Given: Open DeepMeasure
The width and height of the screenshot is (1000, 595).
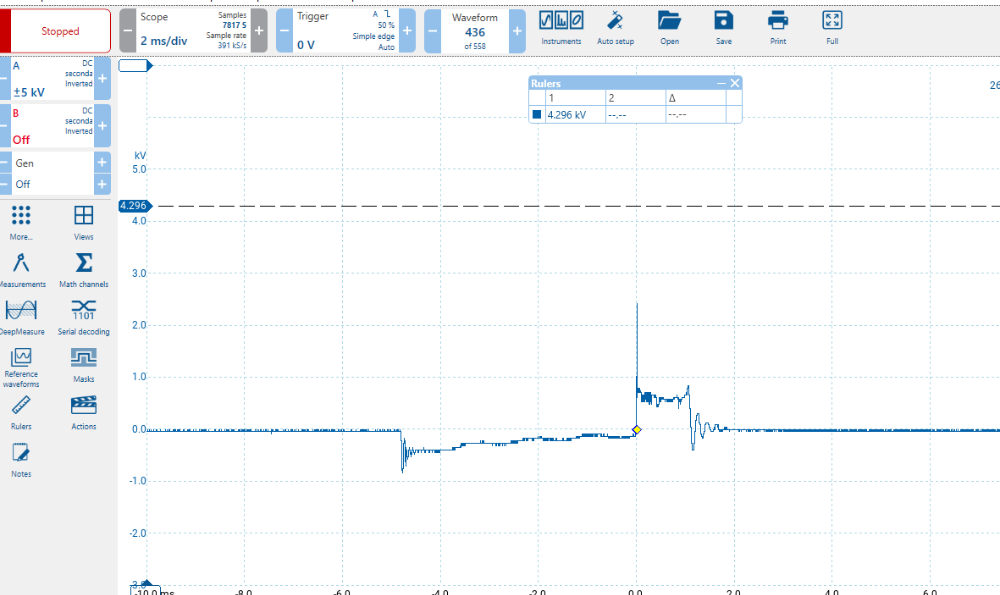Looking at the screenshot, I should click(x=22, y=317).
